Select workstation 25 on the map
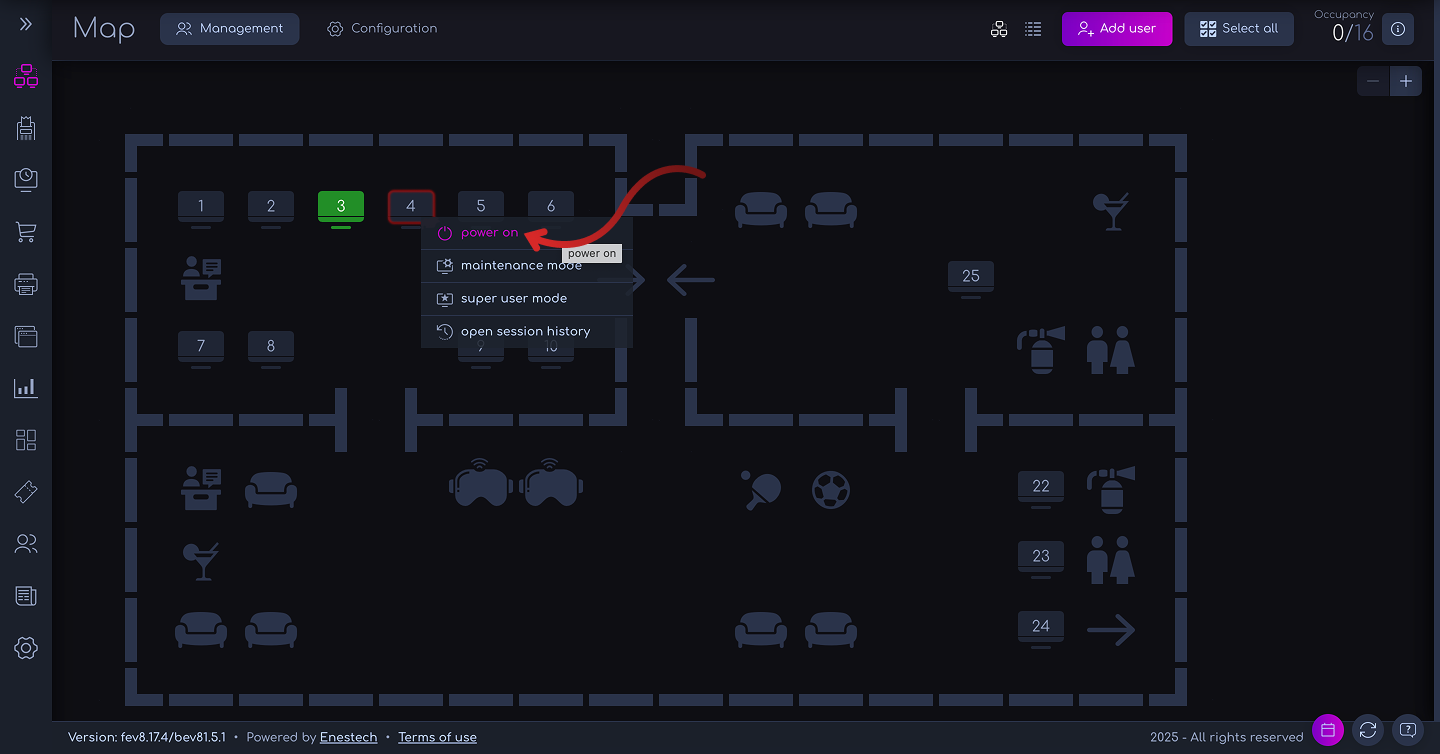 [x=970, y=277]
